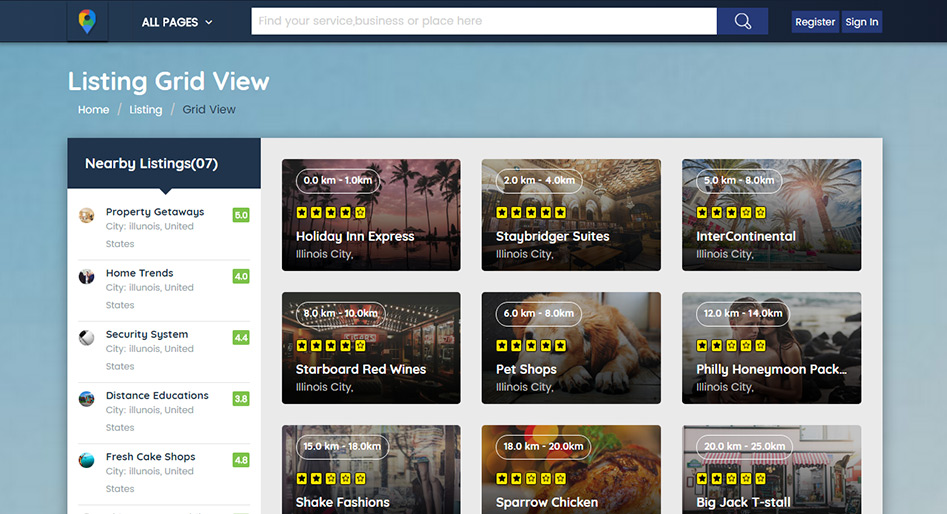Click the 0.0 km - 1.0km distance badge

pos(338,181)
